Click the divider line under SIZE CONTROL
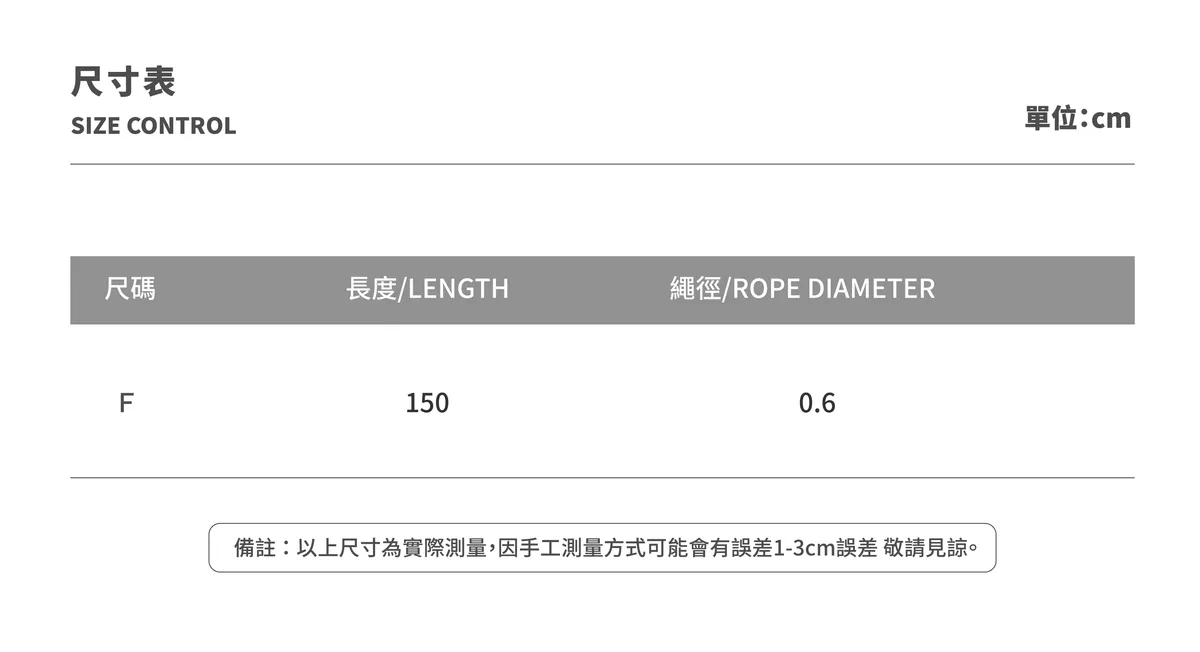The width and height of the screenshot is (1200, 652). tap(602, 164)
